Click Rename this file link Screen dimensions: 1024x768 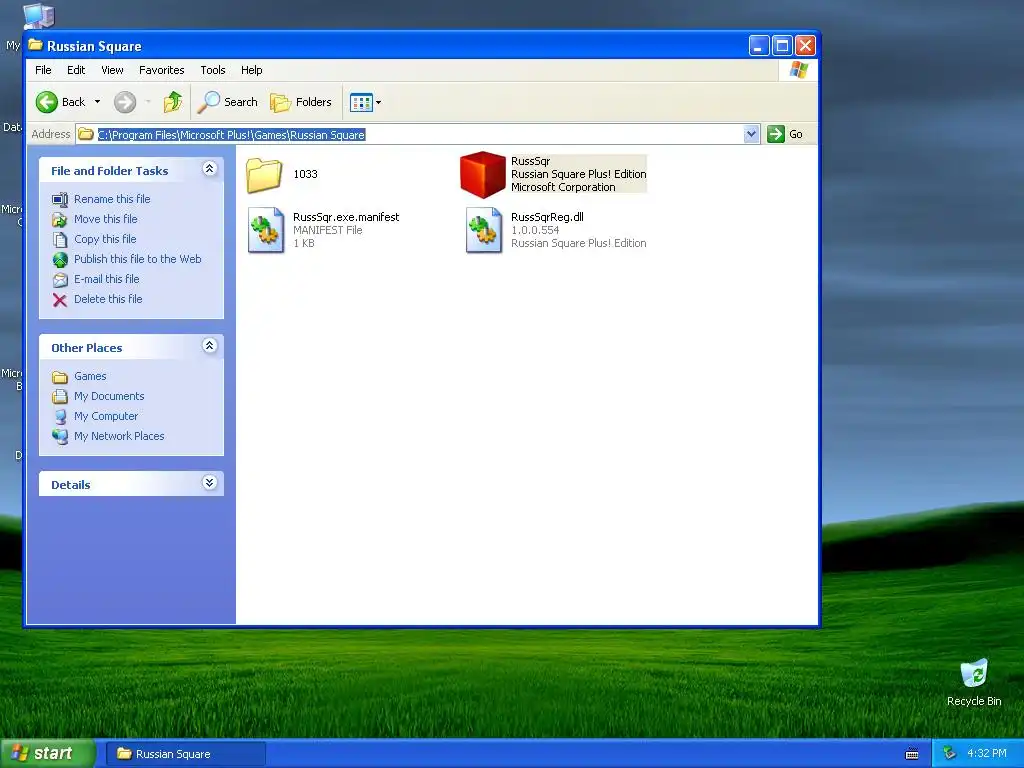(x=112, y=199)
